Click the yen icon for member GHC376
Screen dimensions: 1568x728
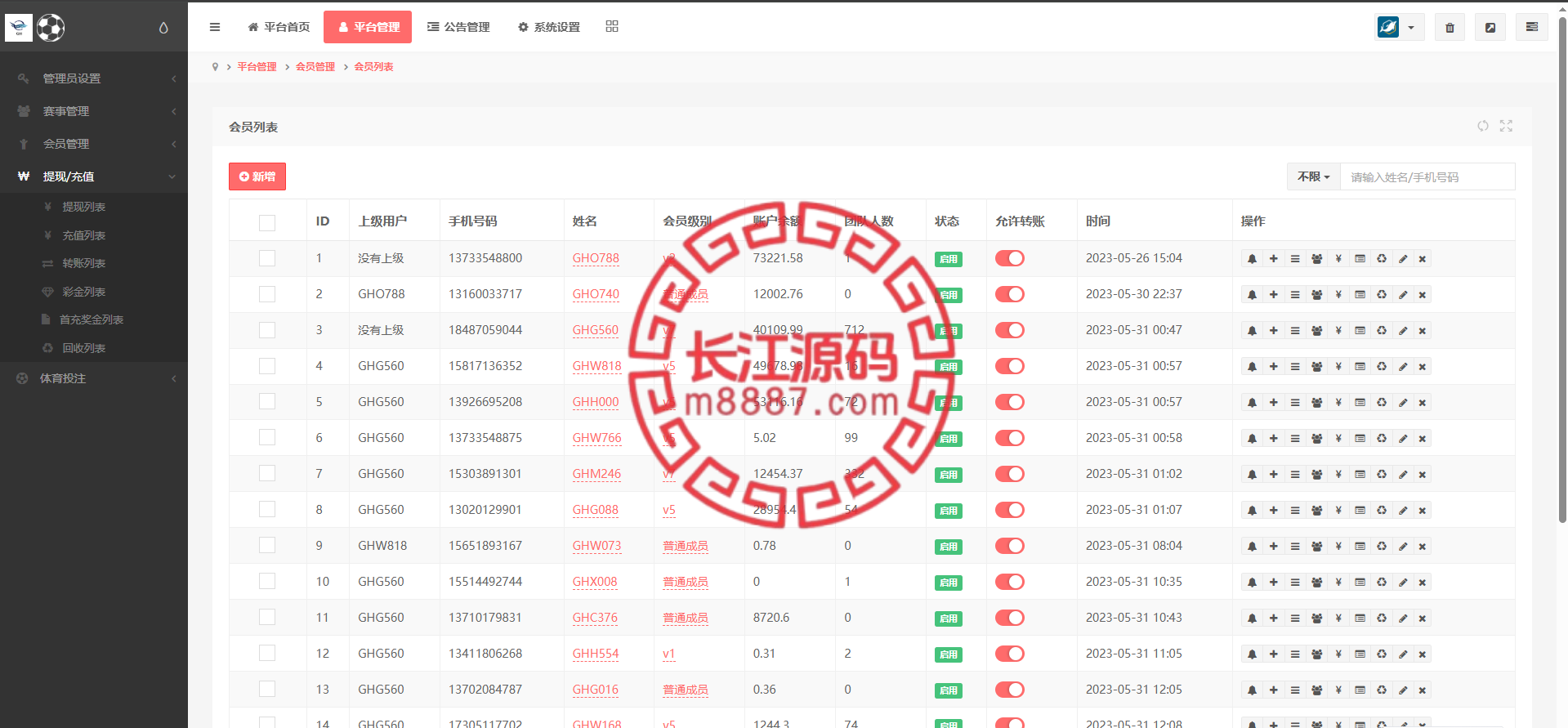click(x=1338, y=619)
